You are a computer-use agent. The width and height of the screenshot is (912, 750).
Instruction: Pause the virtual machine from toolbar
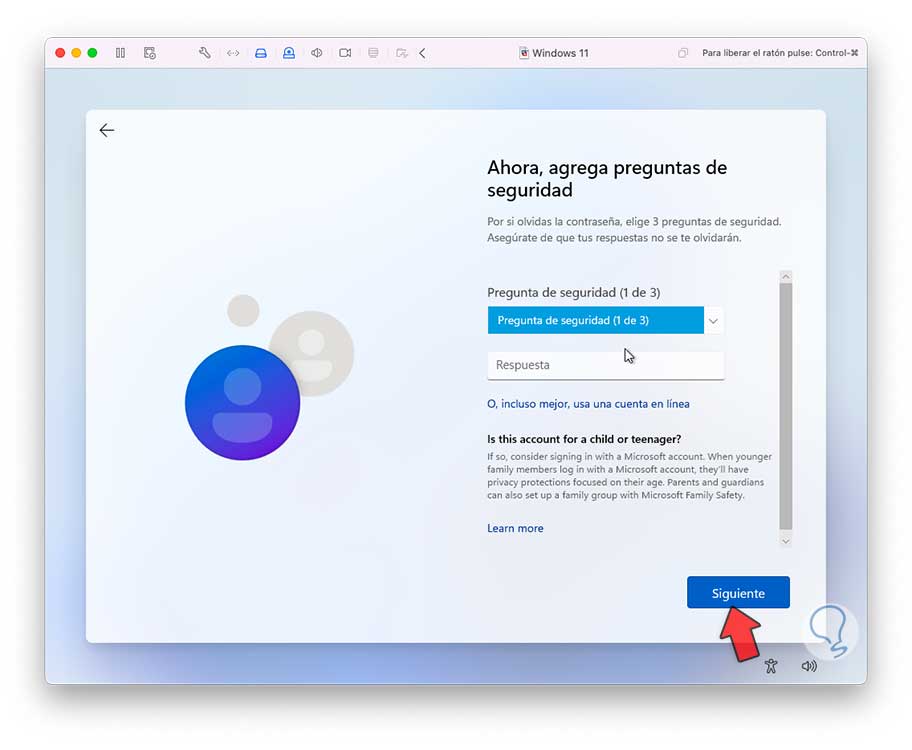[120, 53]
